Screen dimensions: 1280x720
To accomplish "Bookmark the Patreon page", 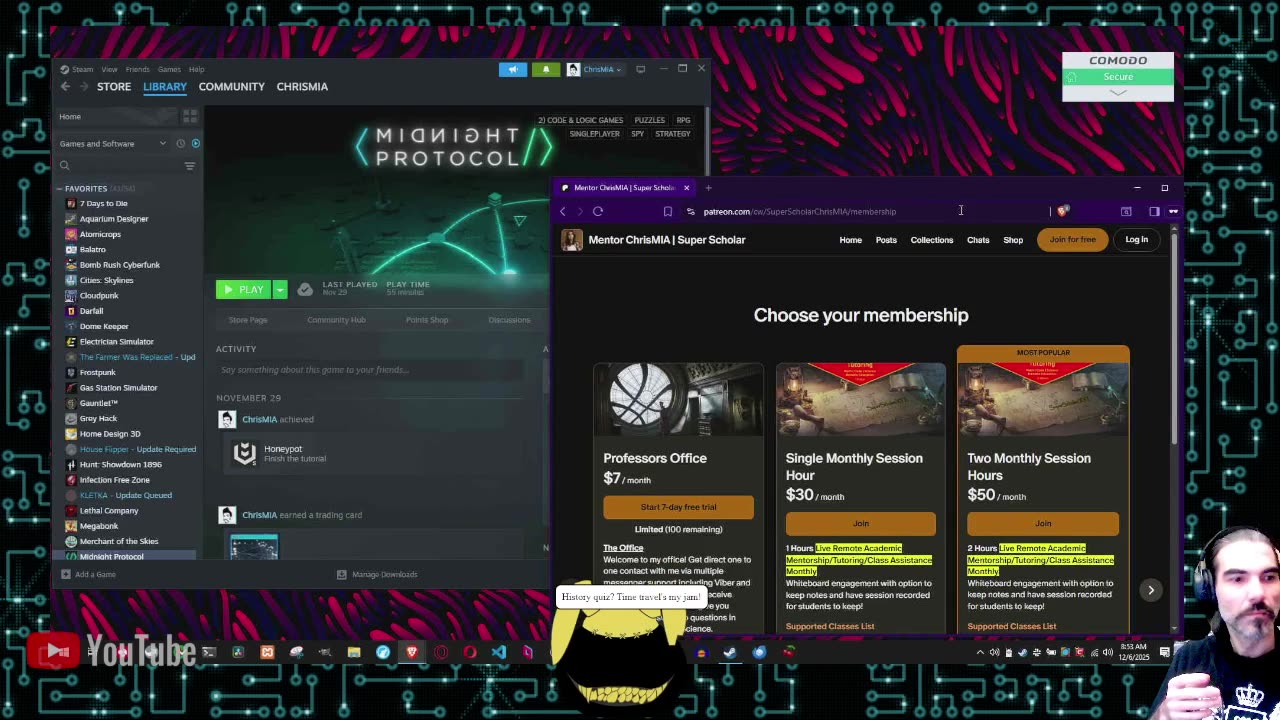I will point(668,211).
